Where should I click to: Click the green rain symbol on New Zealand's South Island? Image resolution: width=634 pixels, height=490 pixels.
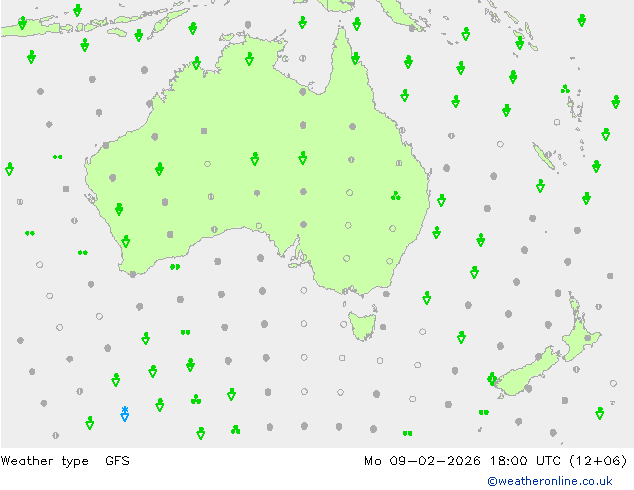(492, 379)
